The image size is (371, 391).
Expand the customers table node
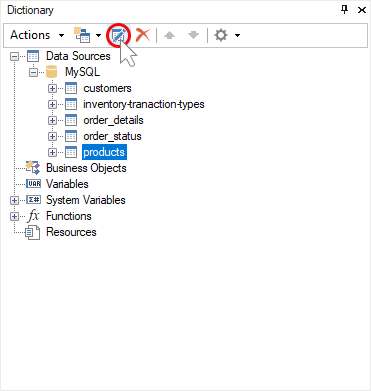point(52,88)
